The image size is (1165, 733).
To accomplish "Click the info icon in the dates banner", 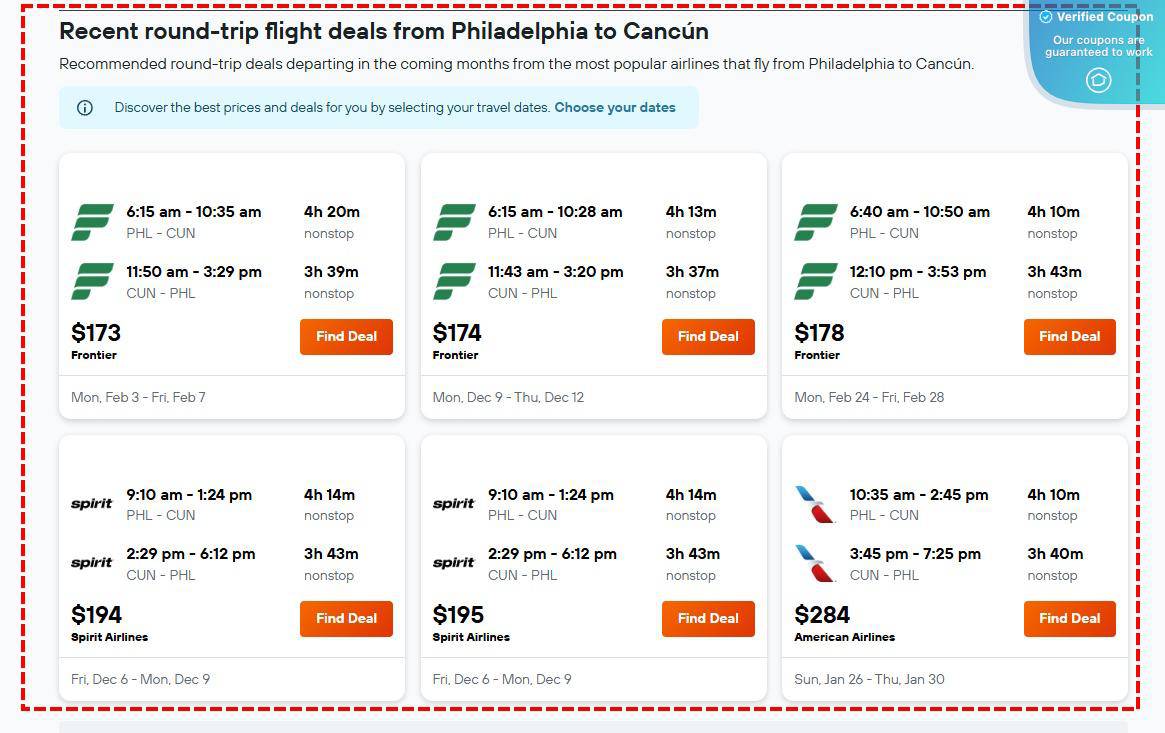I will click(x=85, y=108).
